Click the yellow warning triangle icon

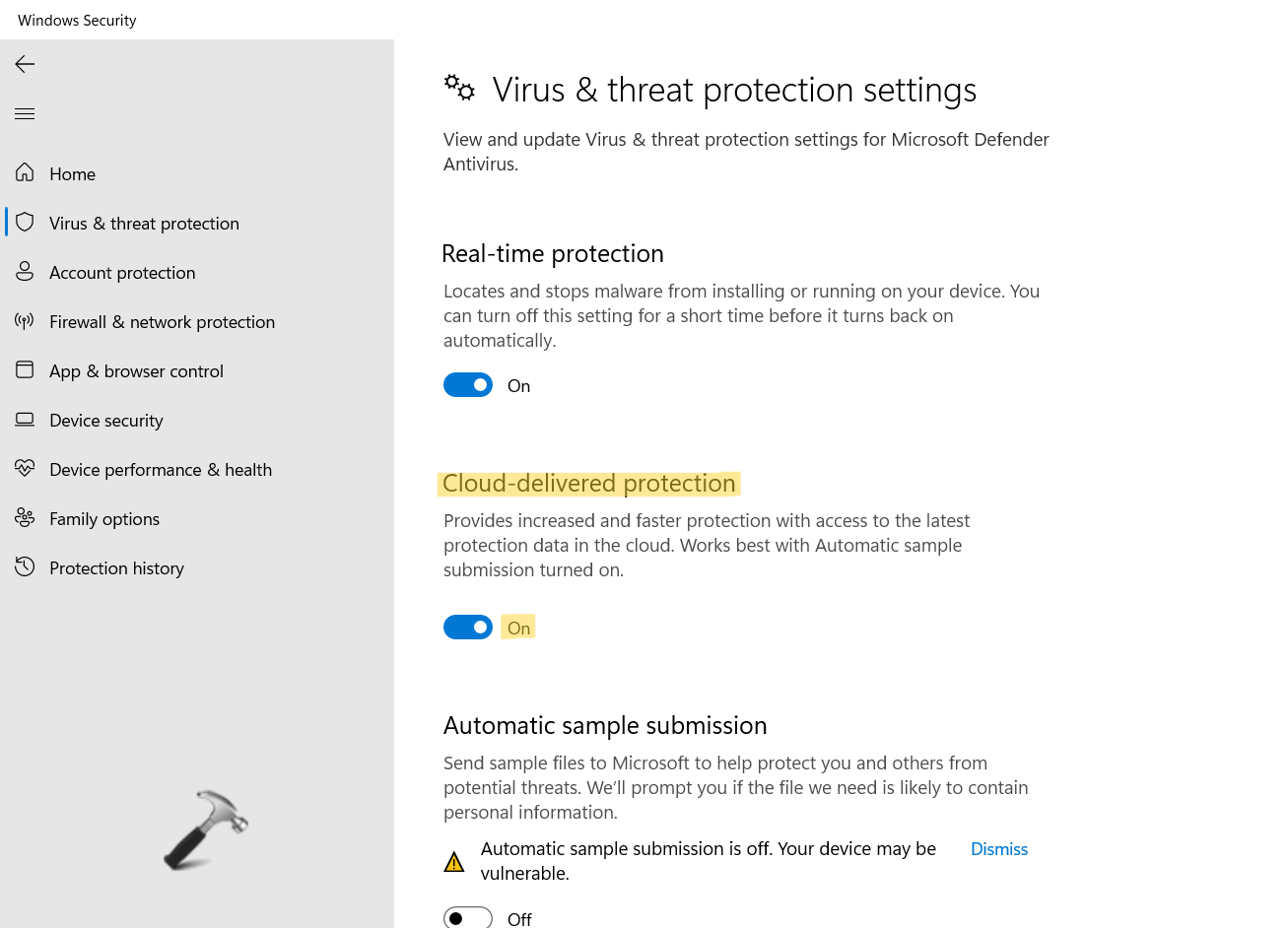point(454,863)
